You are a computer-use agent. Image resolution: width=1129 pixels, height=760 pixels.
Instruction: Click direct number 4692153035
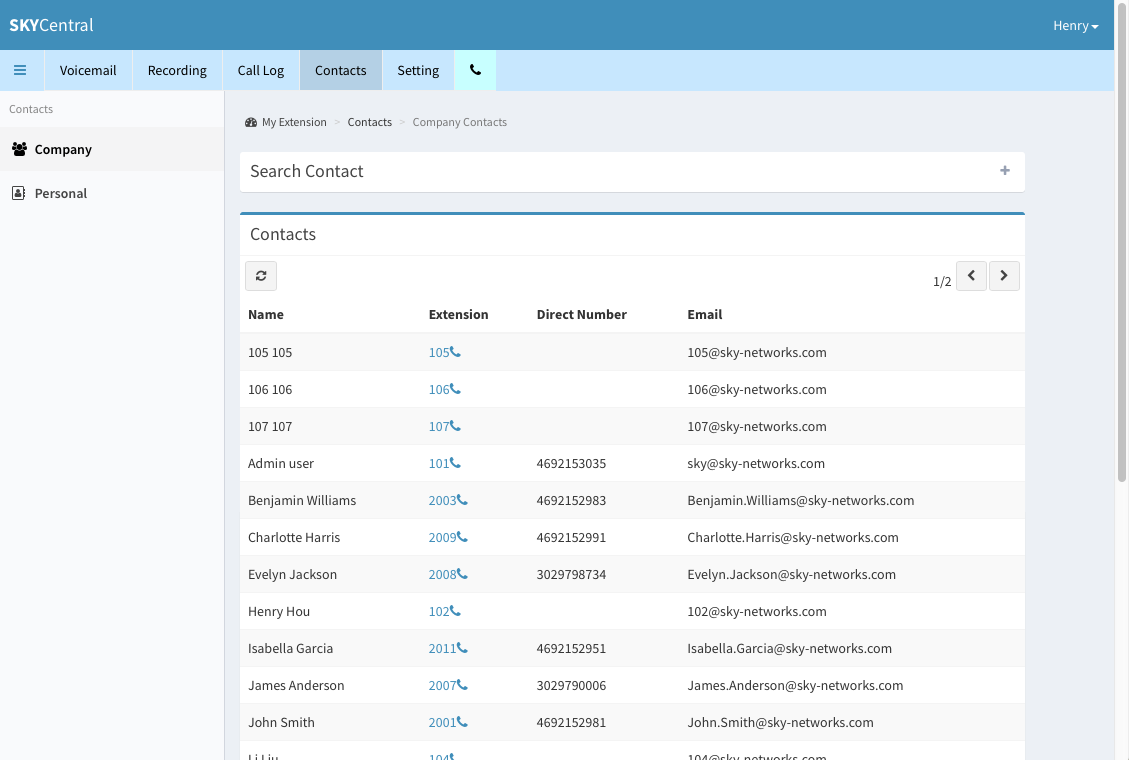pos(571,463)
